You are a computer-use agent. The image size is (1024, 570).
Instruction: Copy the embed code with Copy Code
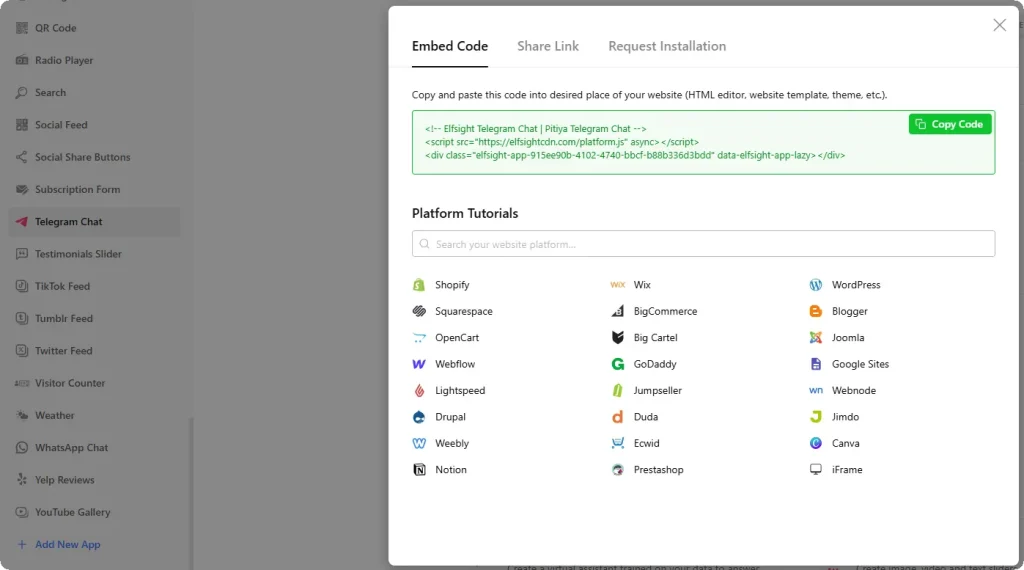point(950,124)
